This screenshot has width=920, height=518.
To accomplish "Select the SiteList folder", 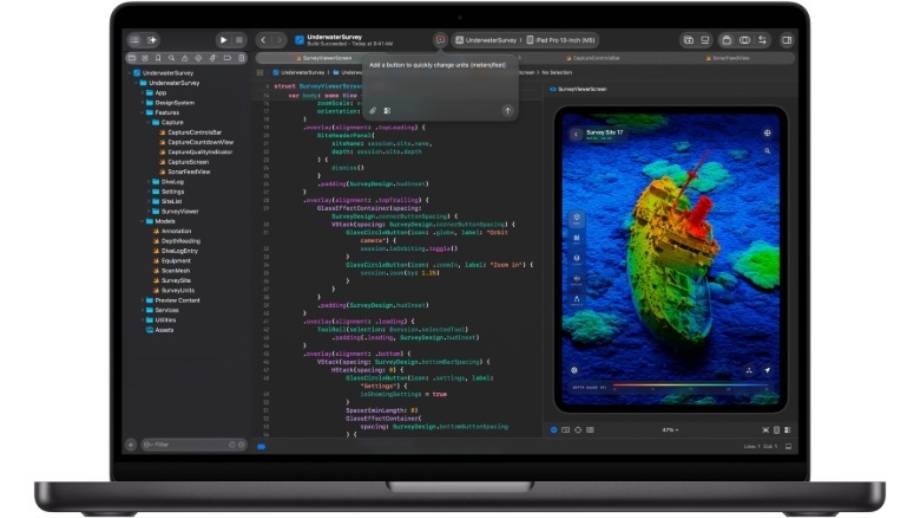I will [x=167, y=201].
